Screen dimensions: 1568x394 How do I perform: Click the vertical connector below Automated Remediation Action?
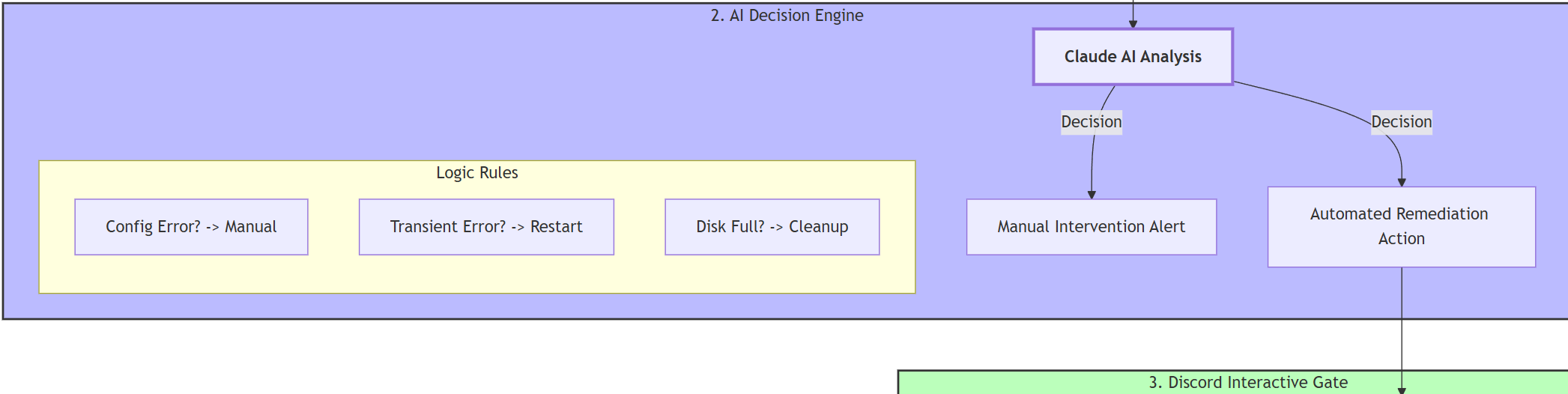[1402, 322]
